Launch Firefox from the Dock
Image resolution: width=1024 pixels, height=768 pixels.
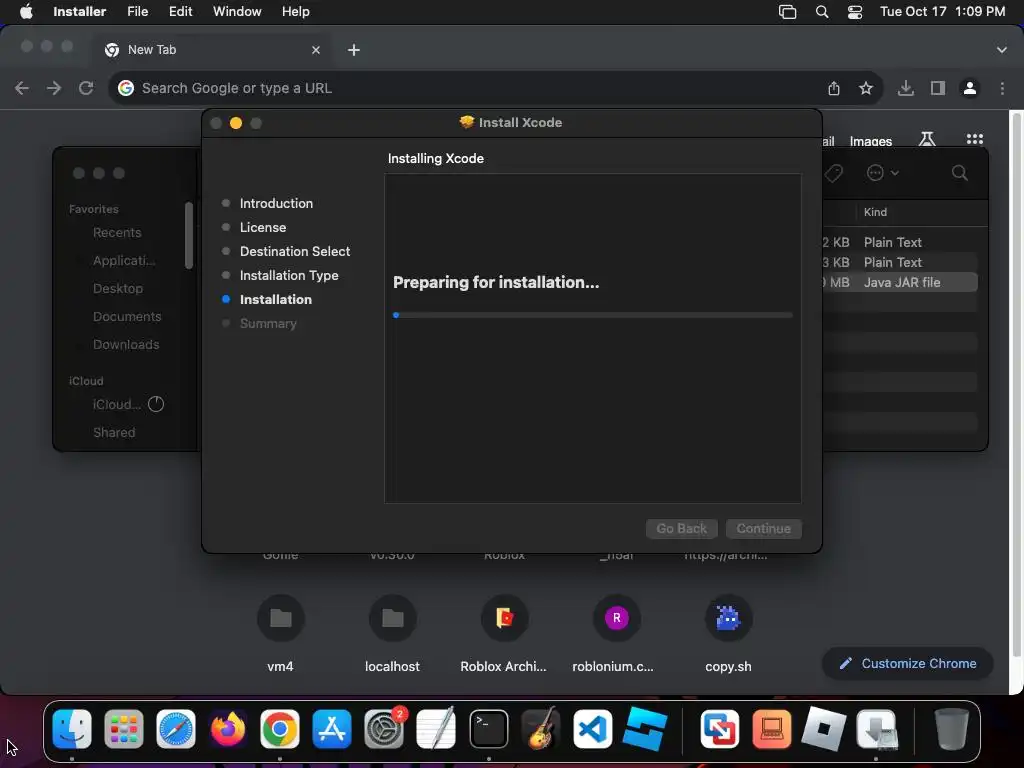click(x=228, y=728)
